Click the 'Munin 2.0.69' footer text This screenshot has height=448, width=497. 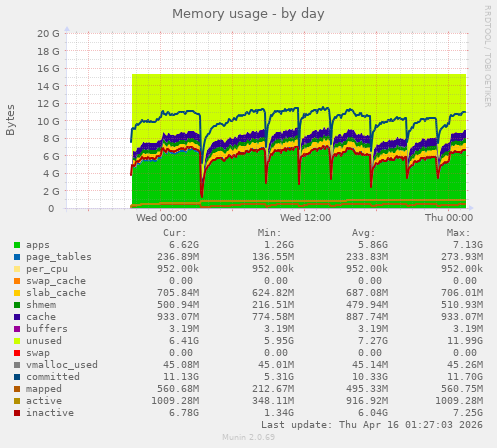coord(249,437)
